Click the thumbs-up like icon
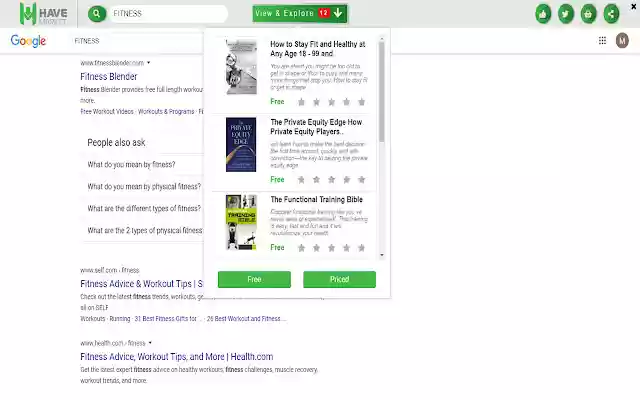 pyautogui.click(x=543, y=14)
